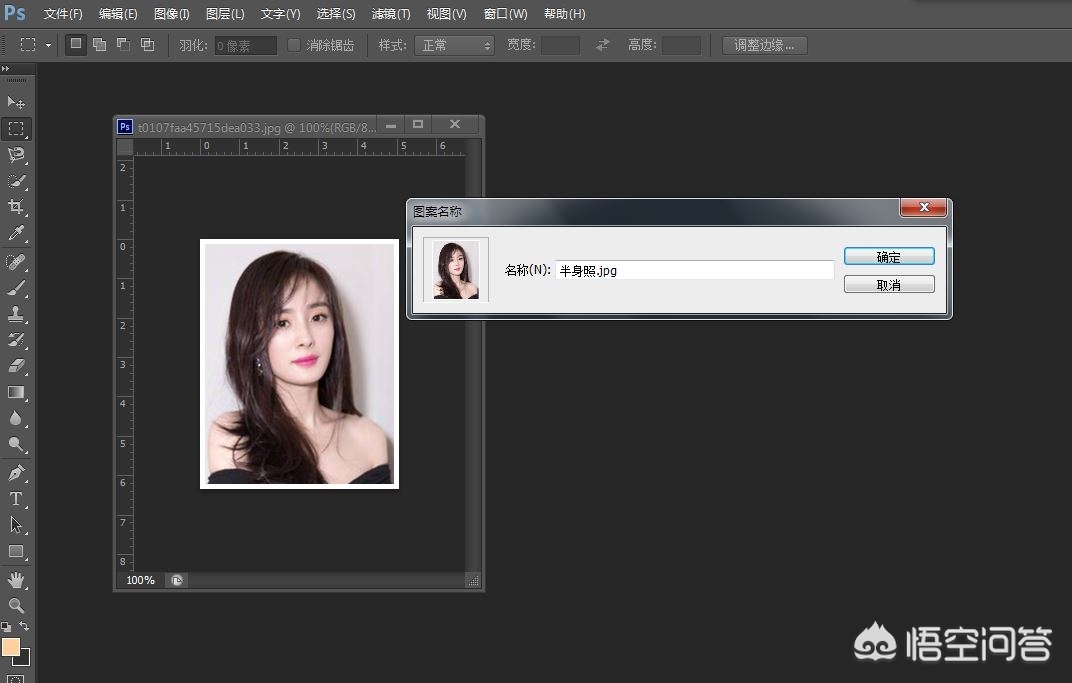
Task: Select the Type tool
Action: (x=16, y=499)
